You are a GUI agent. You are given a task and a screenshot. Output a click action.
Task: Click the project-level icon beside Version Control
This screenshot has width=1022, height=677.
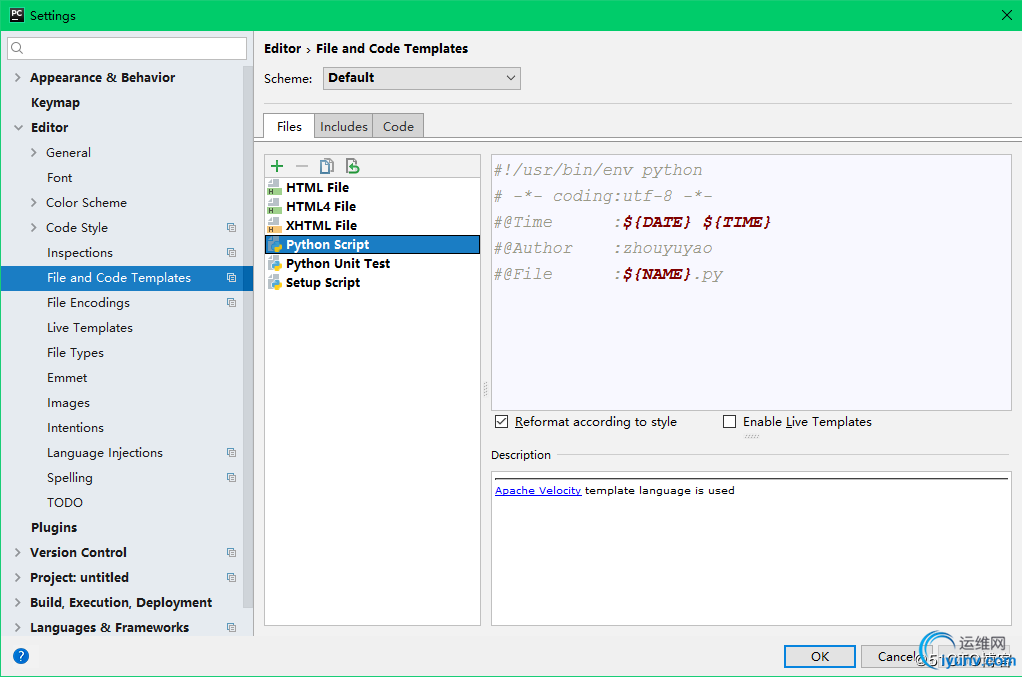(231, 552)
